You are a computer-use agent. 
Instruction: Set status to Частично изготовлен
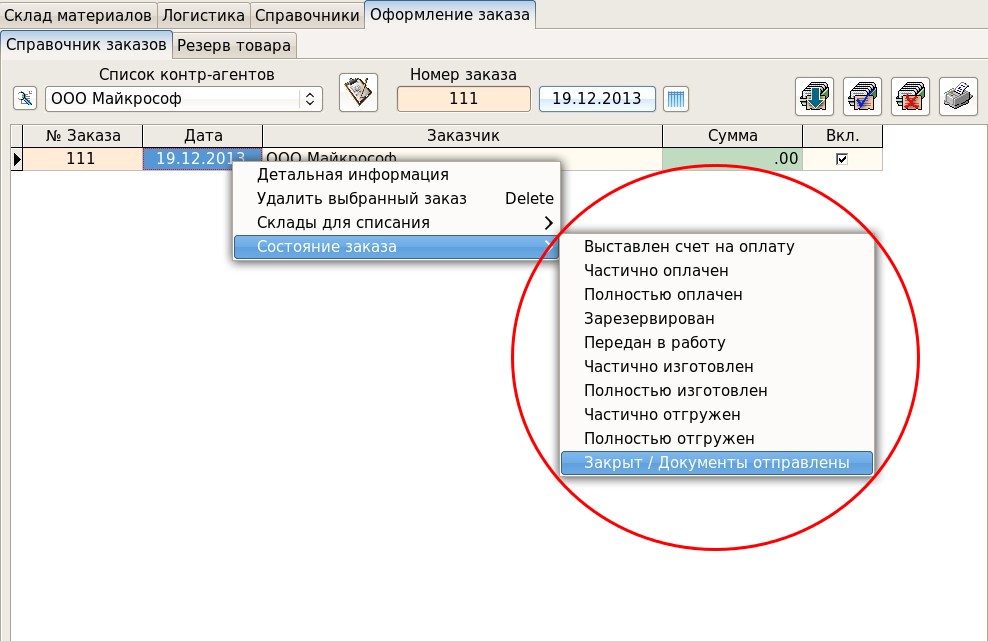[717, 366]
